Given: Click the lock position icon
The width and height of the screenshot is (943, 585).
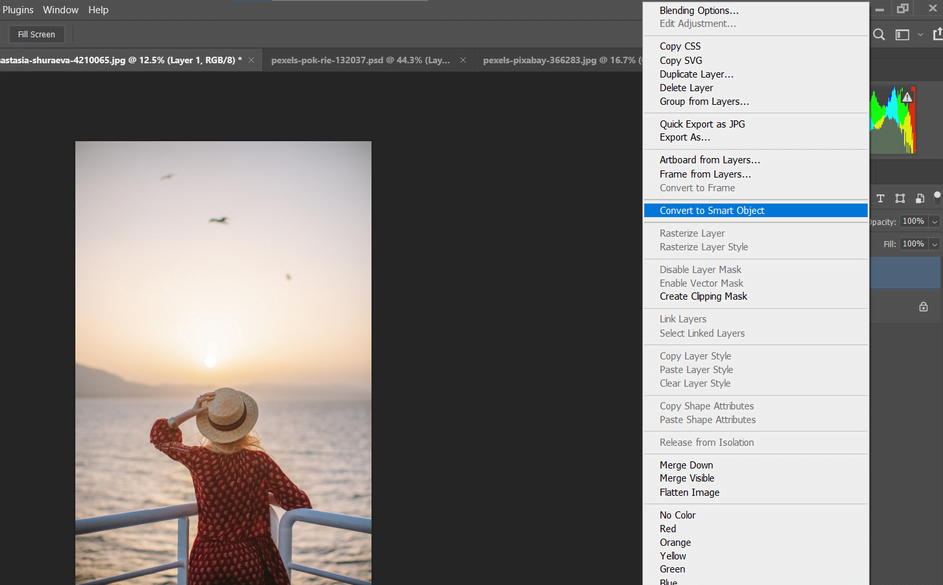Looking at the screenshot, I should [x=900, y=198].
